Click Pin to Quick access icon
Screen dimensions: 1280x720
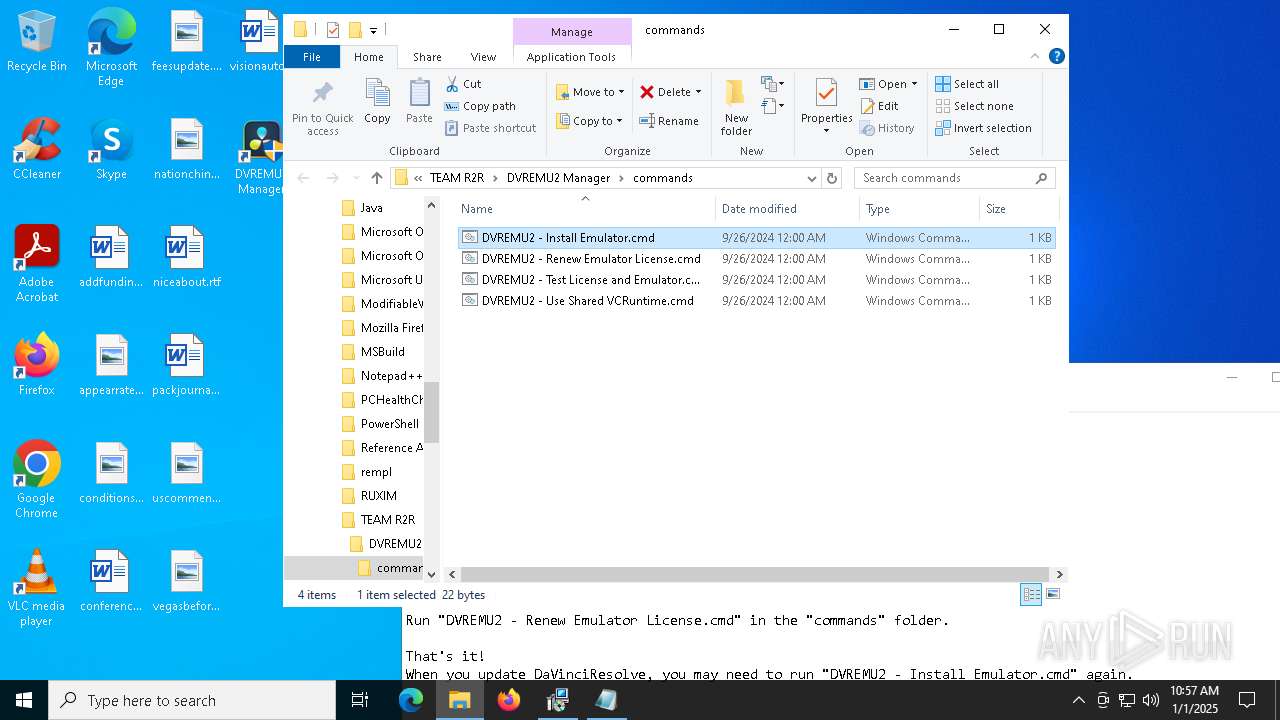pos(322,108)
